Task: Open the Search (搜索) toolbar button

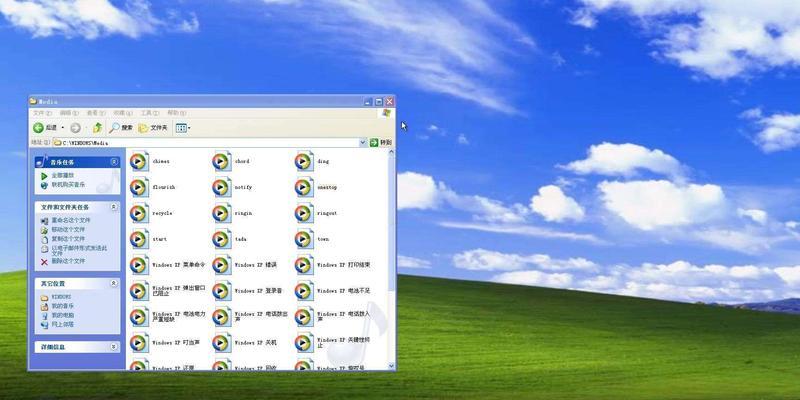Action: 121,128
